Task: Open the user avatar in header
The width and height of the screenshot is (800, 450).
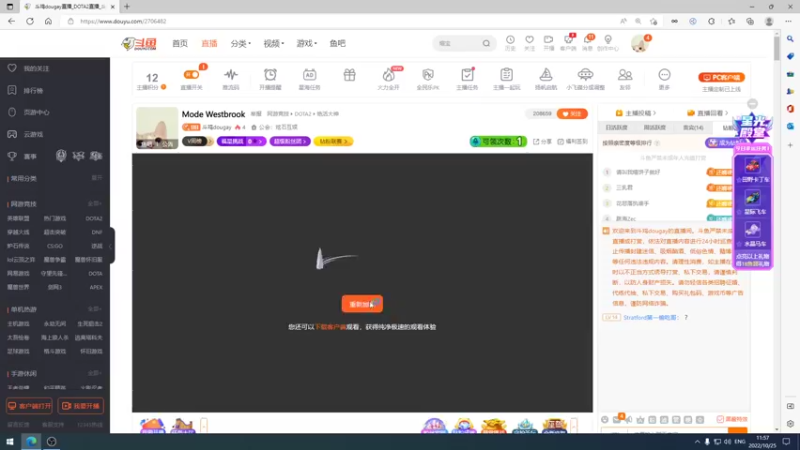Action: (639, 44)
